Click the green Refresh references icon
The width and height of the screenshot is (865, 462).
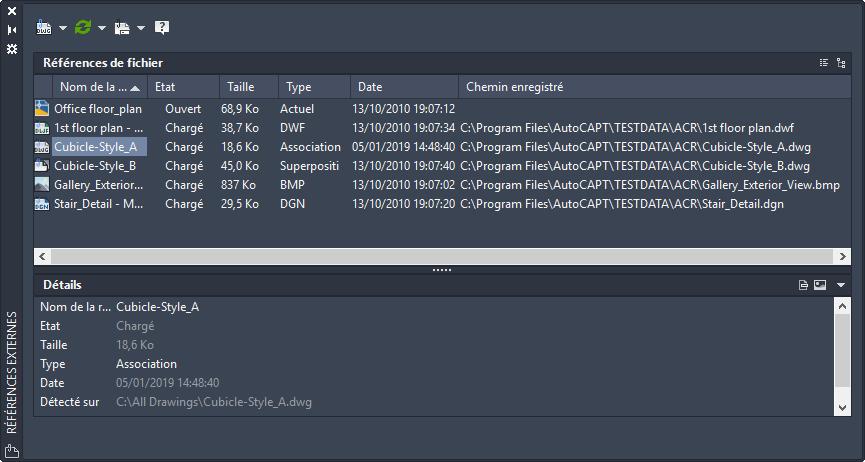tap(83, 27)
